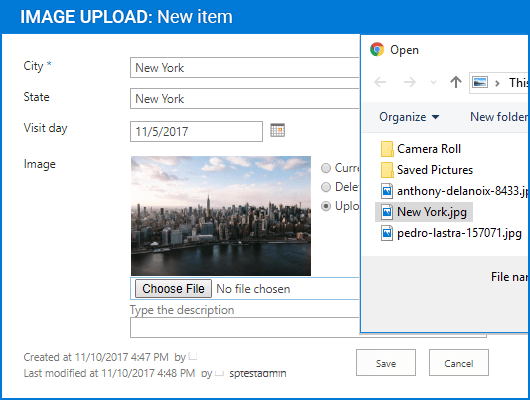The width and height of the screenshot is (530, 400).
Task: Select the Saved Pictures folder name
Action: click(x=435, y=170)
